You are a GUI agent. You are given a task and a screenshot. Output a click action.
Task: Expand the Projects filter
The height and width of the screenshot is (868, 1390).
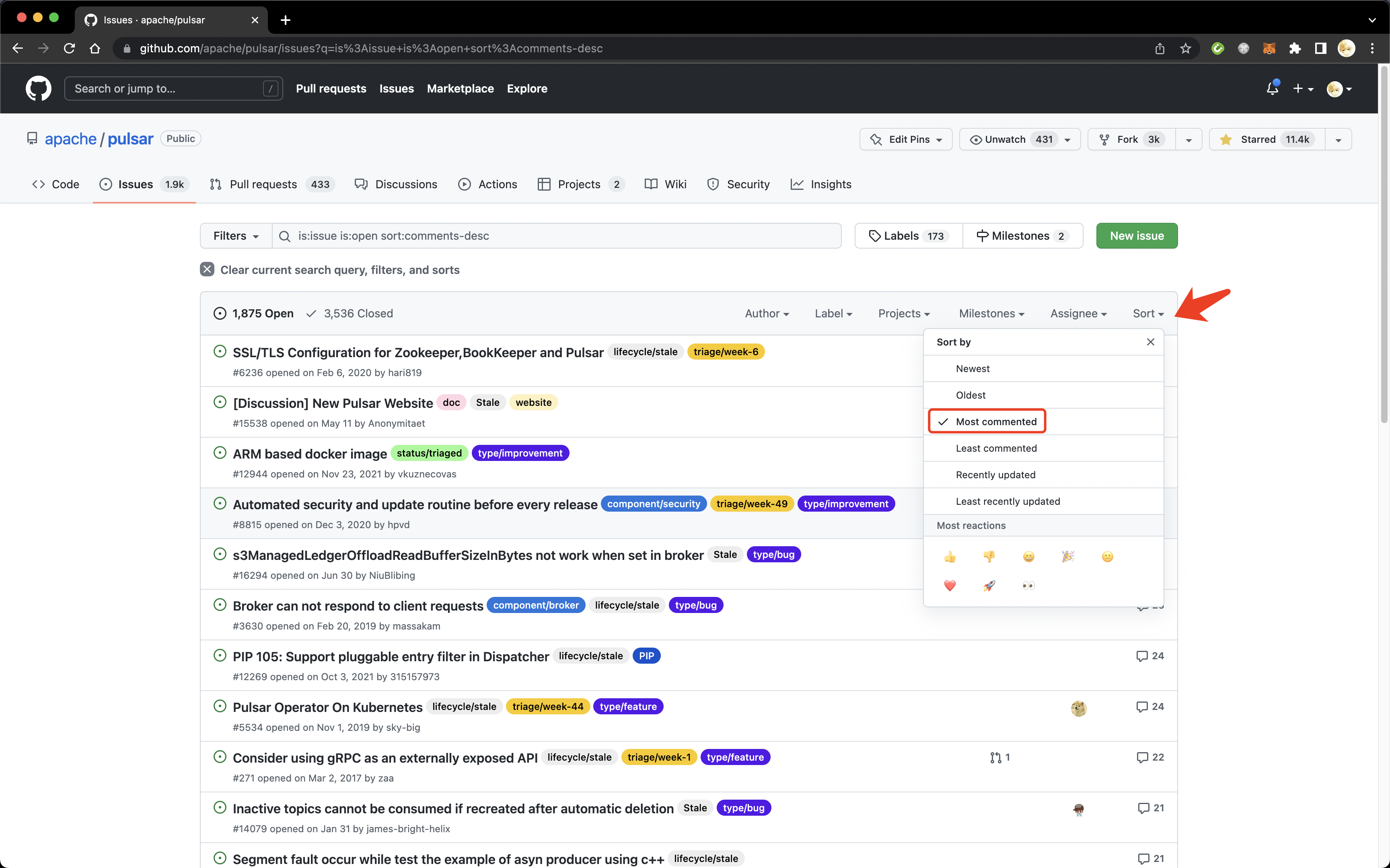tap(904, 313)
